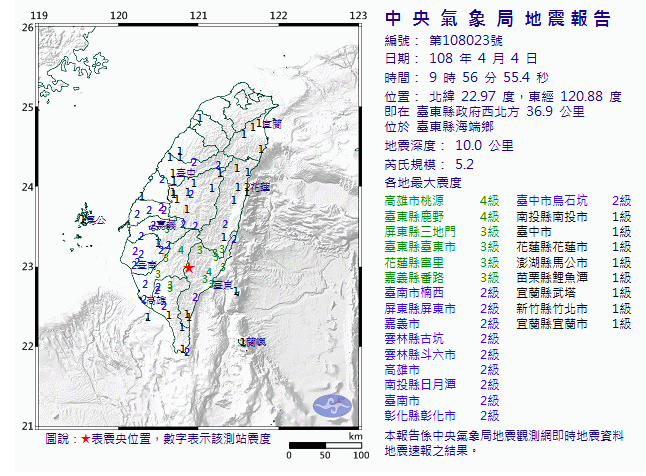The image size is (646, 476).
Task: Click the 花蓮 city label on the map
Action: 260,187
